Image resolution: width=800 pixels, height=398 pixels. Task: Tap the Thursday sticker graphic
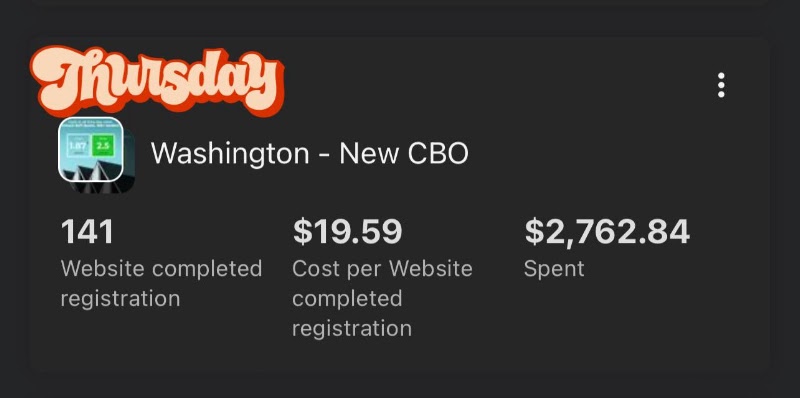[156, 80]
